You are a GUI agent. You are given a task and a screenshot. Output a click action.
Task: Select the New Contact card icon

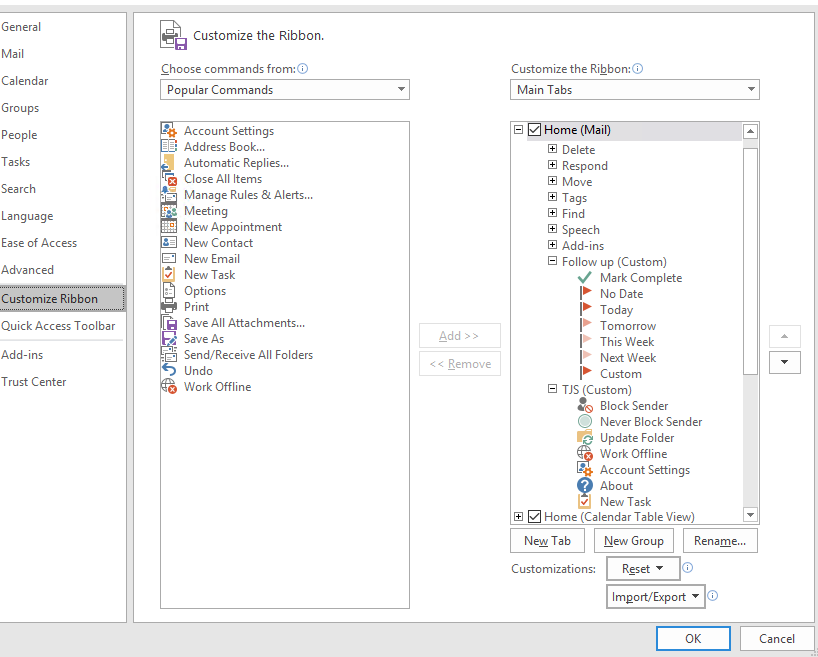click(169, 243)
